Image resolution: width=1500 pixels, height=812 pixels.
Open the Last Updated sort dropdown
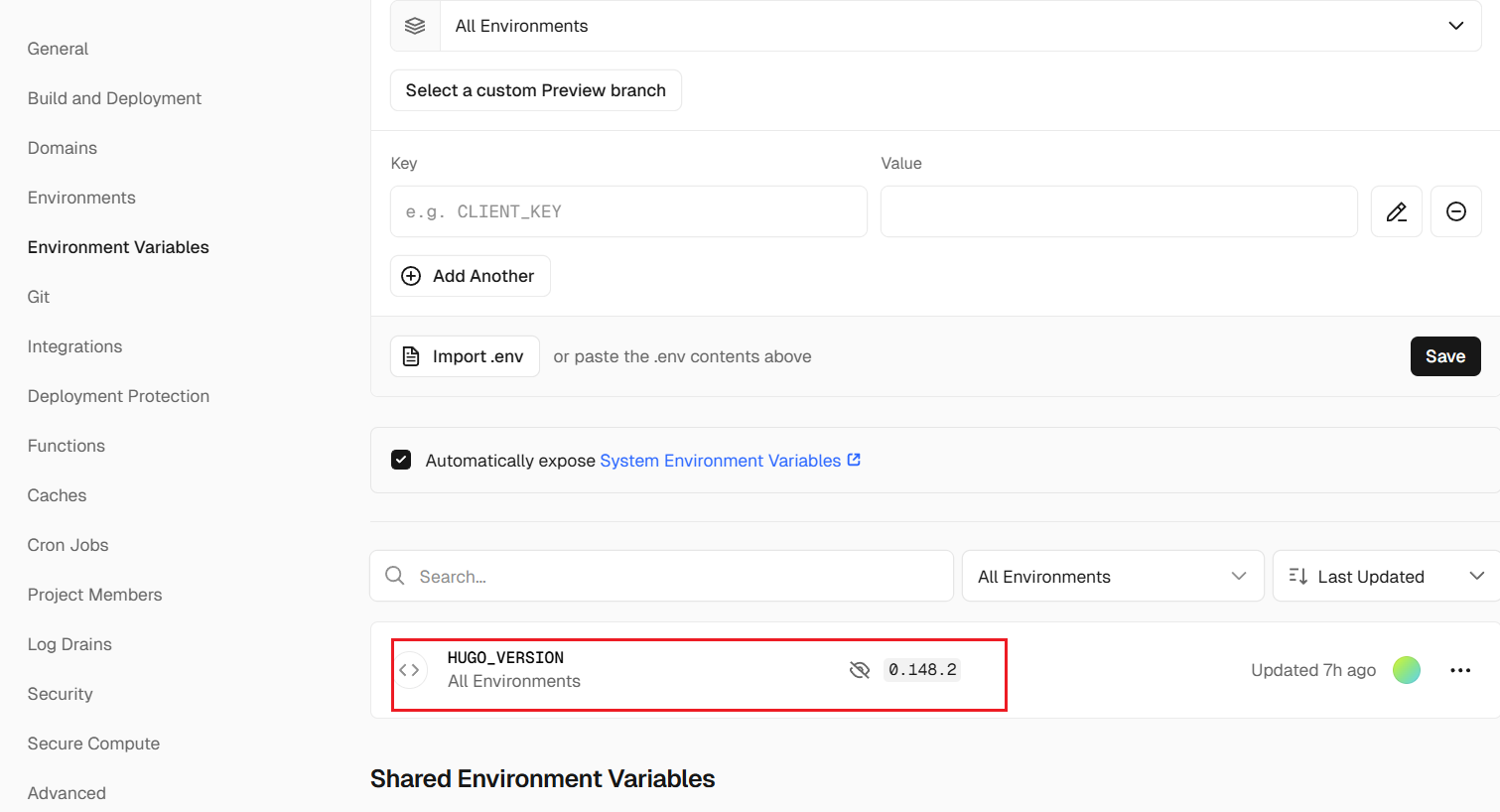click(1385, 576)
